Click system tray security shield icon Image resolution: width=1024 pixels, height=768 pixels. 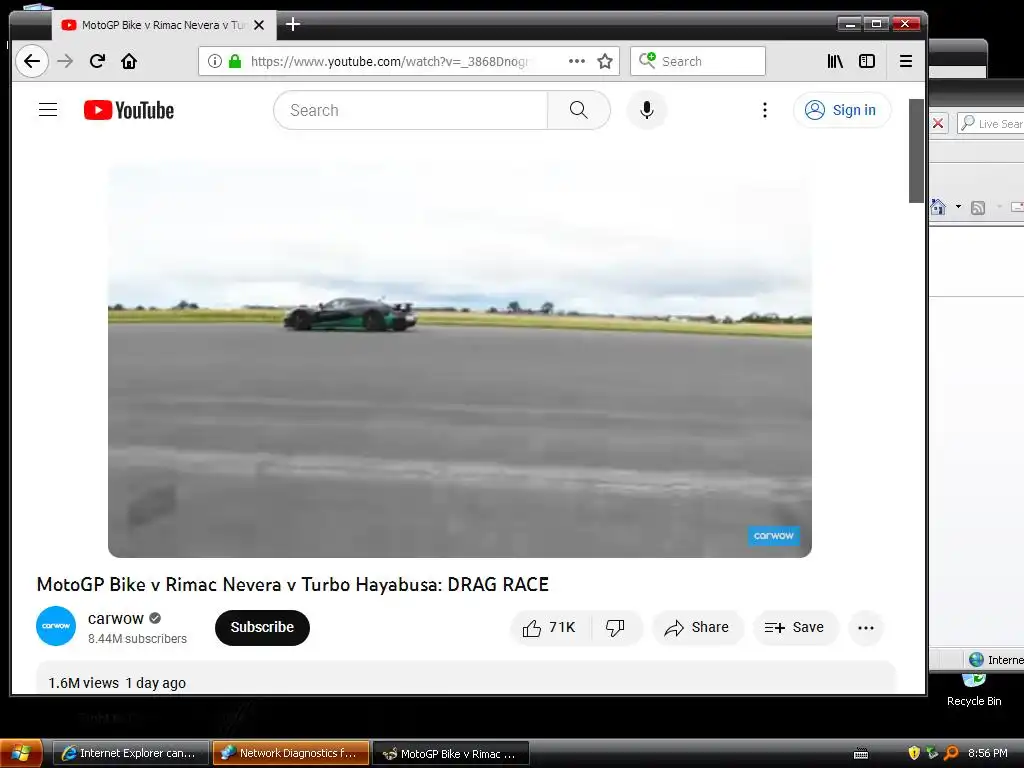click(914, 753)
